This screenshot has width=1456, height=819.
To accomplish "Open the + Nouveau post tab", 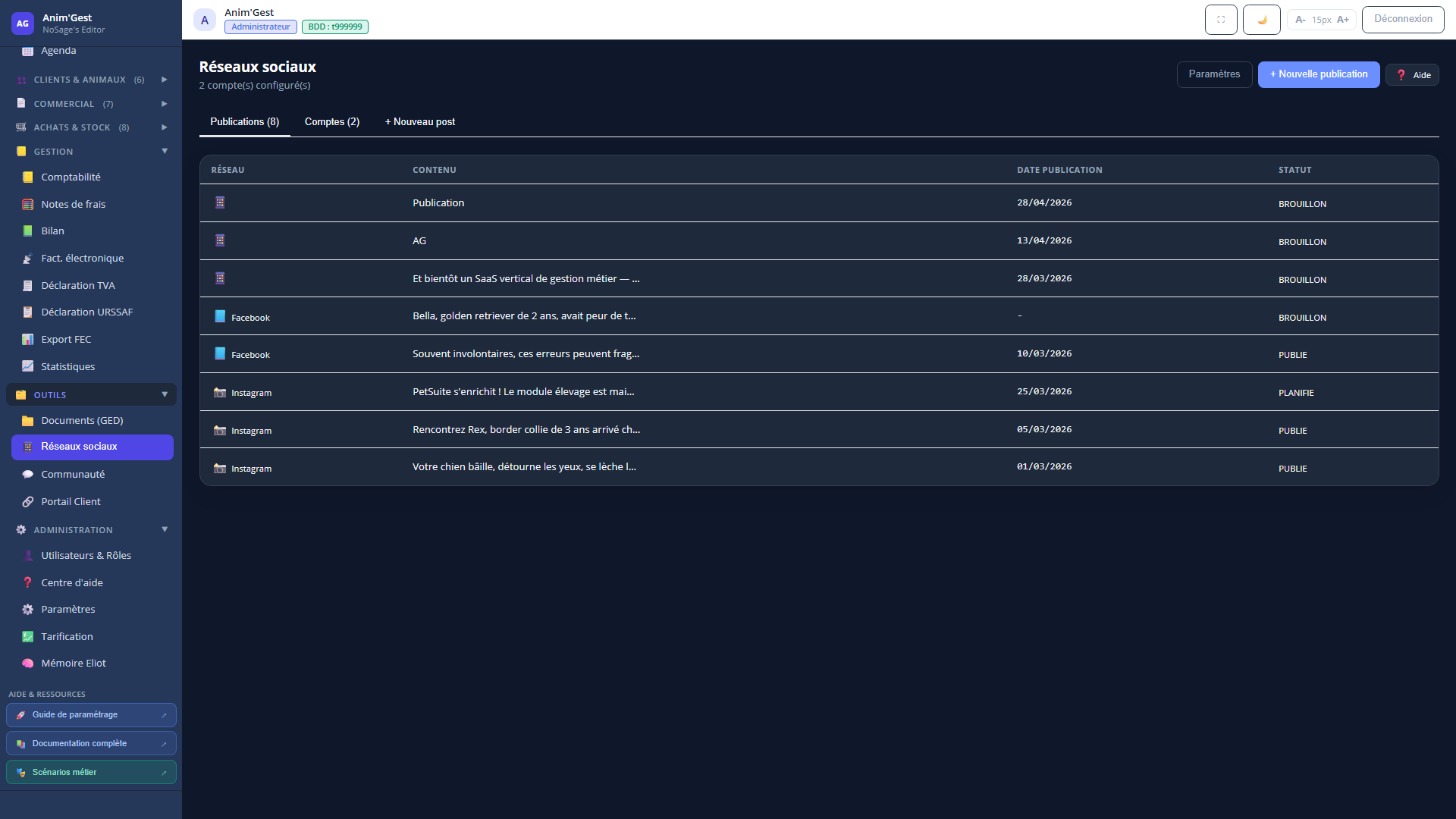I will point(420,122).
